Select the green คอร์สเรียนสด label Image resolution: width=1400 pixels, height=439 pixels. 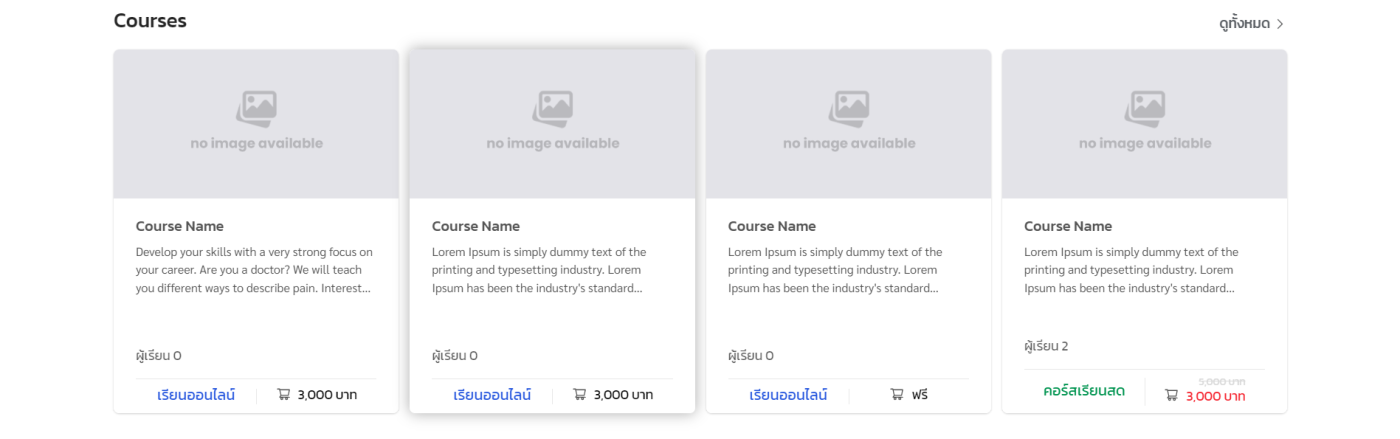(1083, 391)
